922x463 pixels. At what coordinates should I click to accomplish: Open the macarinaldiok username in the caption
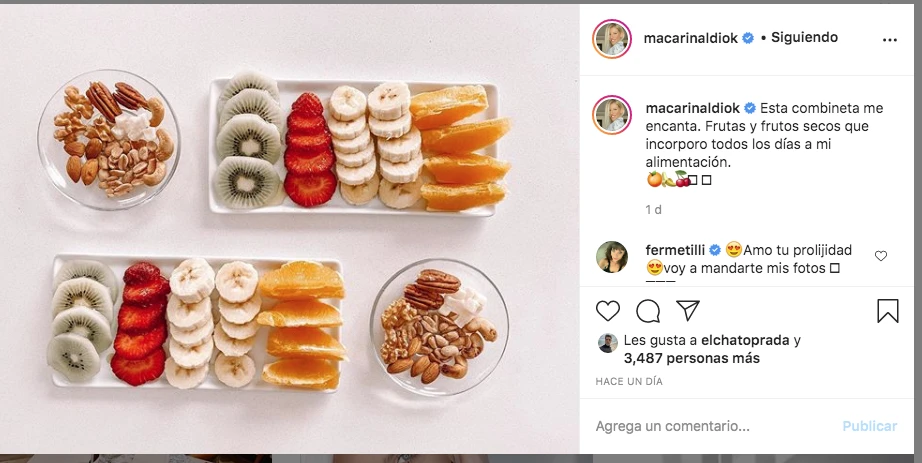[x=692, y=107]
